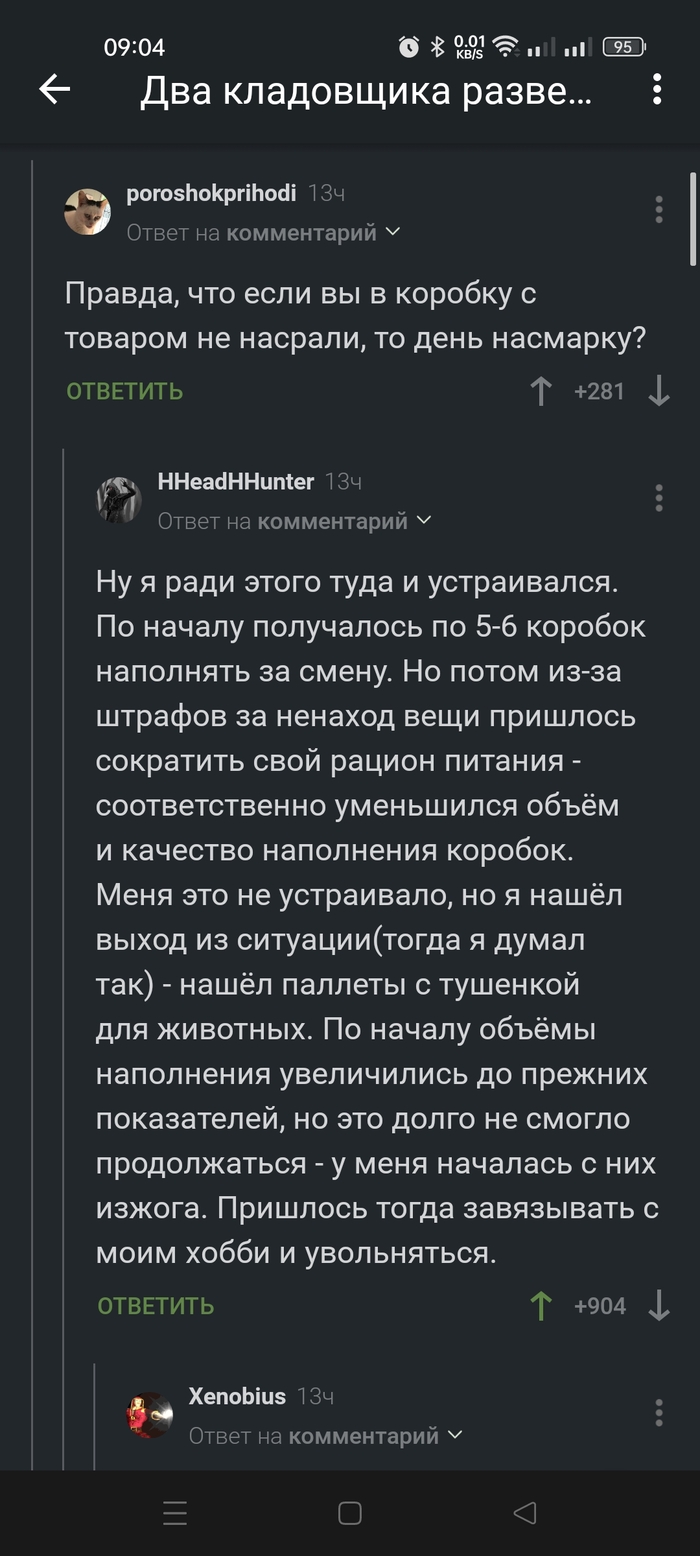Open options menu for poroshokprihodi's comment
Screen dimensions: 700x1556
658,210
